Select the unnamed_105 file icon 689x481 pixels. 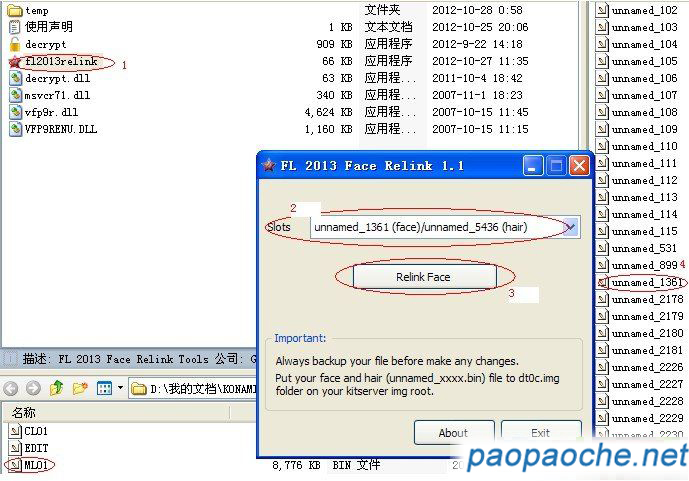(x=602, y=61)
